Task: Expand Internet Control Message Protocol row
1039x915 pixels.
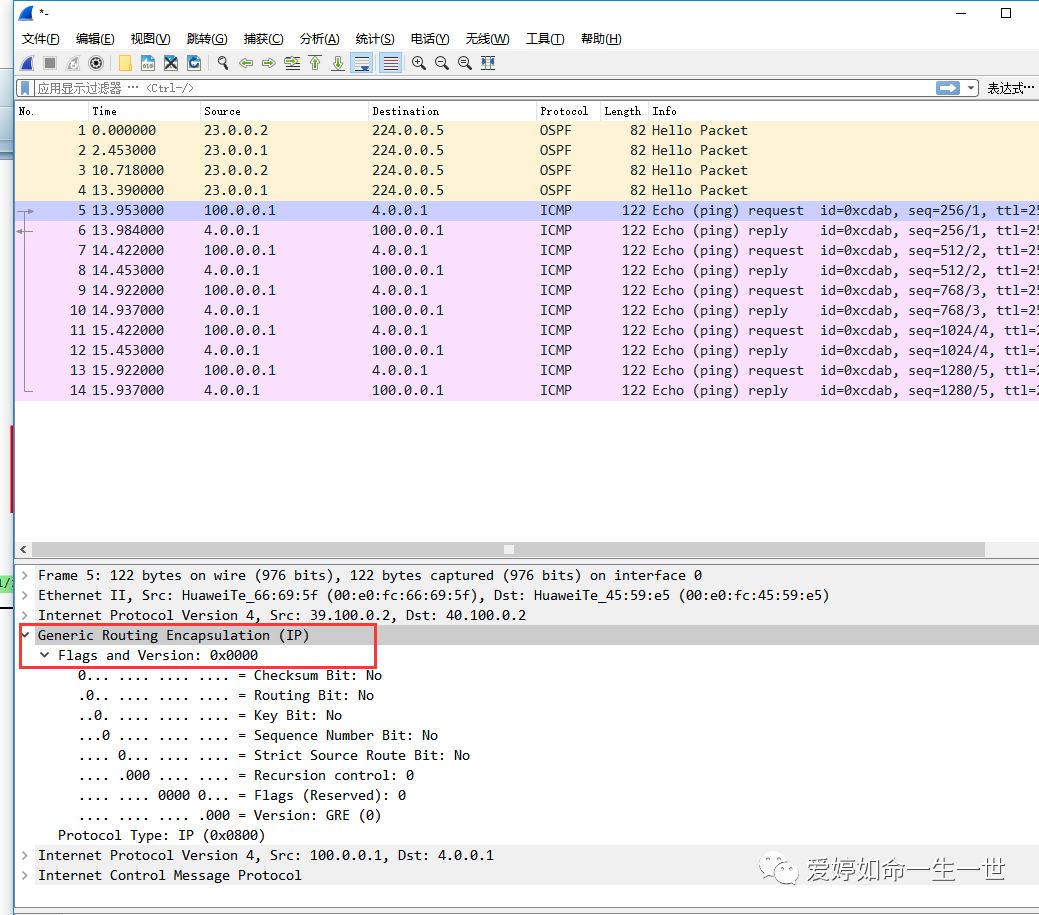Action: point(25,875)
